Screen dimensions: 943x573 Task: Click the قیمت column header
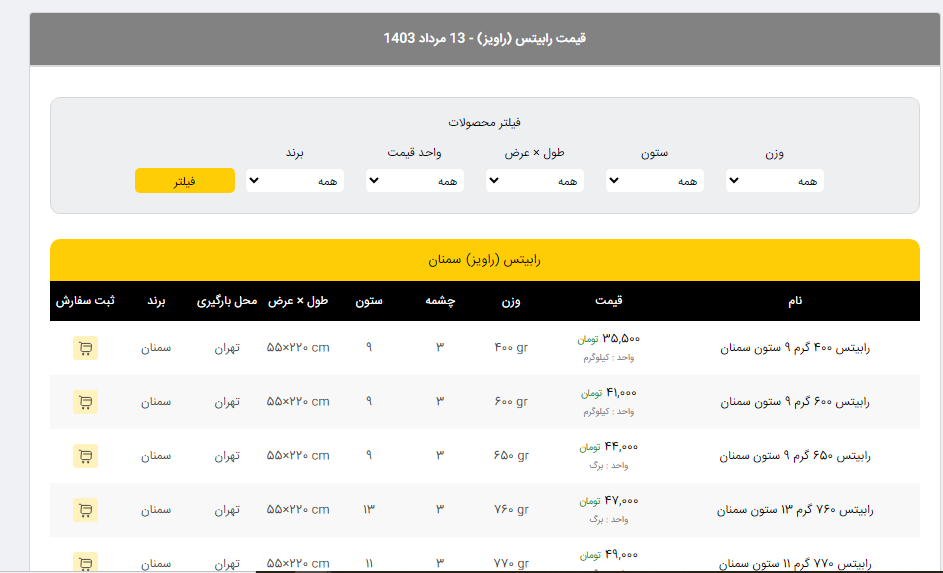(x=608, y=301)
